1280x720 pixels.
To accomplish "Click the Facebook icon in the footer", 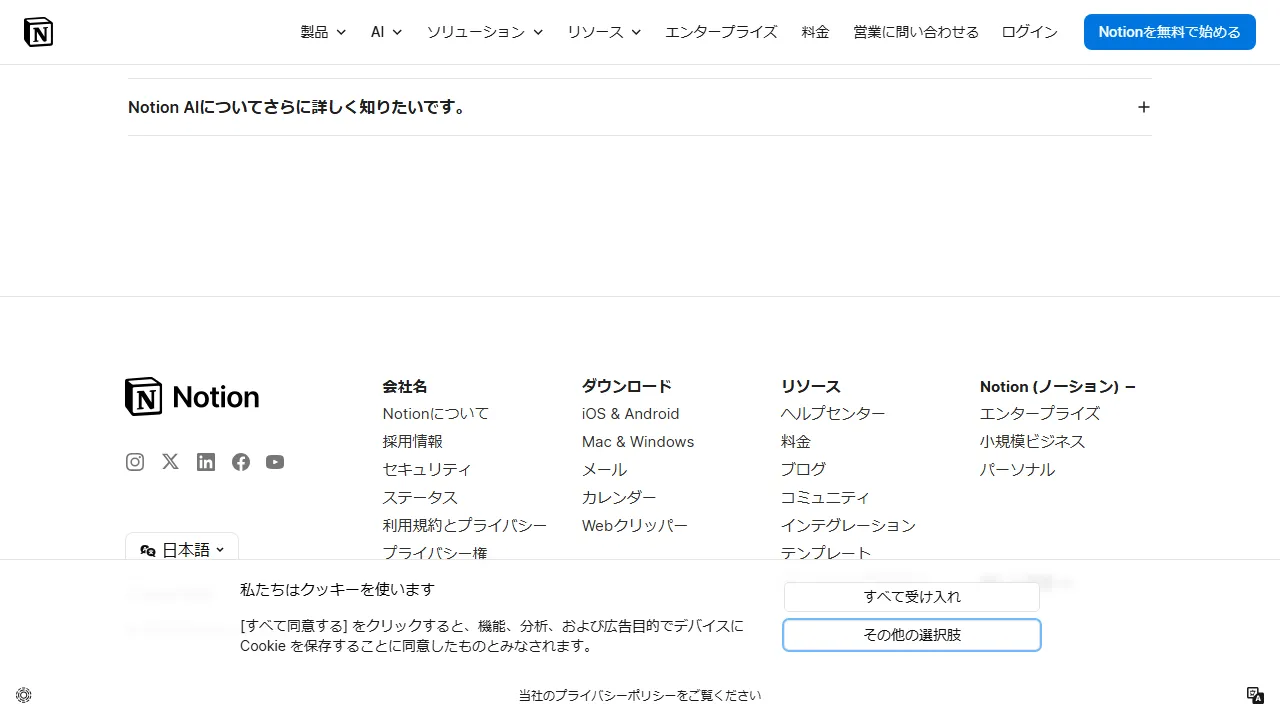I will coord(240,462).
